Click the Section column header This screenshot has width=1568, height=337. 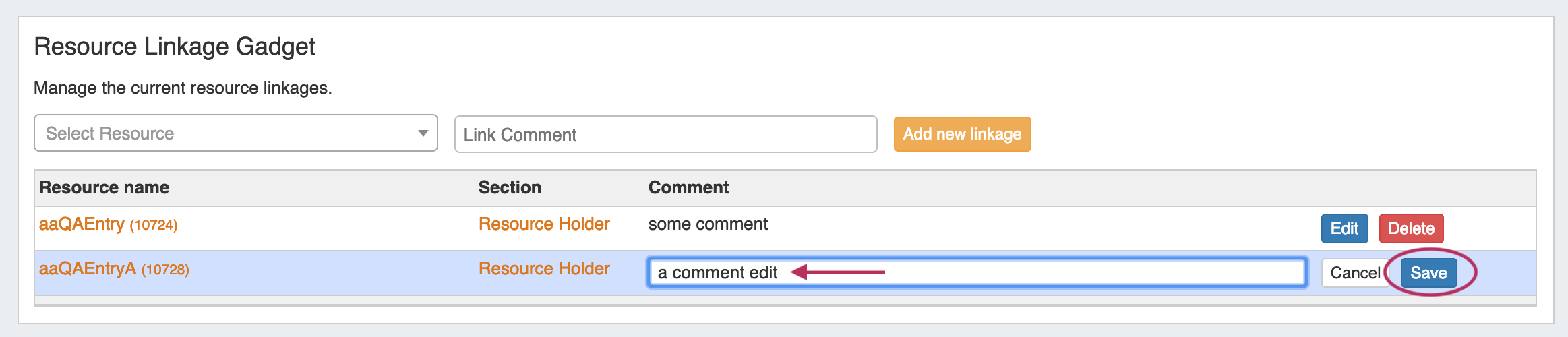[x=510, y=187]
